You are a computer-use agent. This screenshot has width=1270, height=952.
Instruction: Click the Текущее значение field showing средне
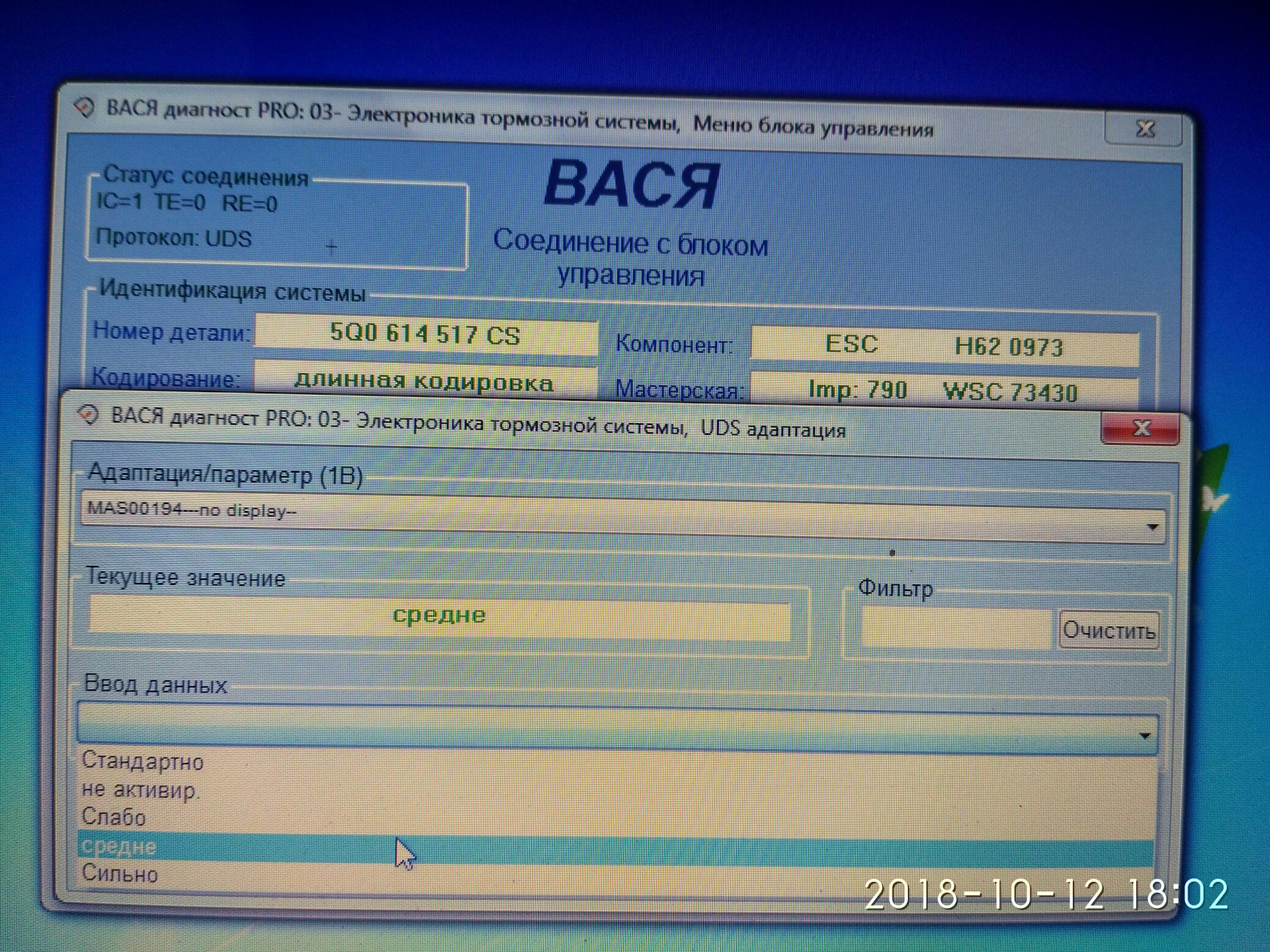pyautogui.click(x=439, y=617)
